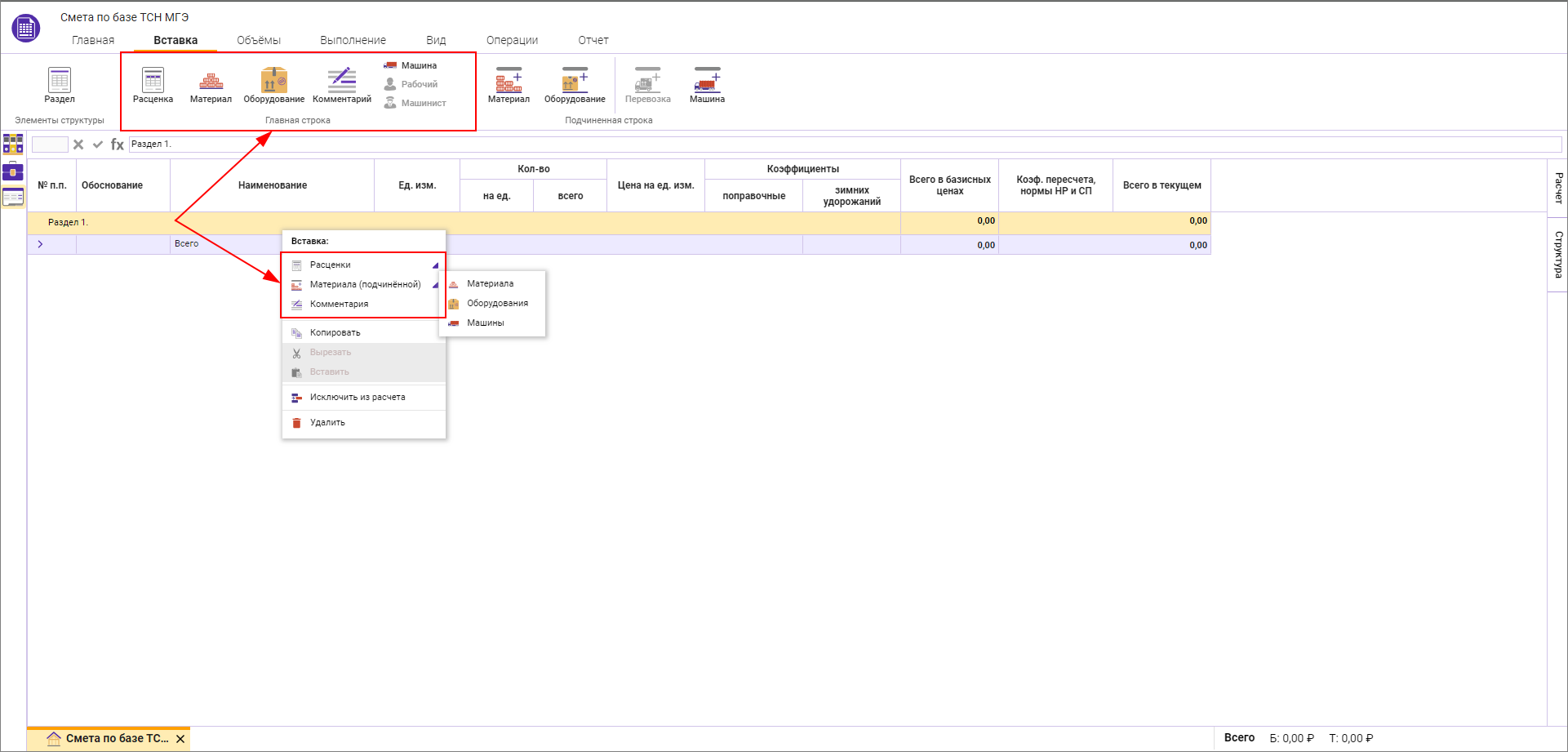
Task: Click the briefcase sidebar icon
Action: click(13, 171)
